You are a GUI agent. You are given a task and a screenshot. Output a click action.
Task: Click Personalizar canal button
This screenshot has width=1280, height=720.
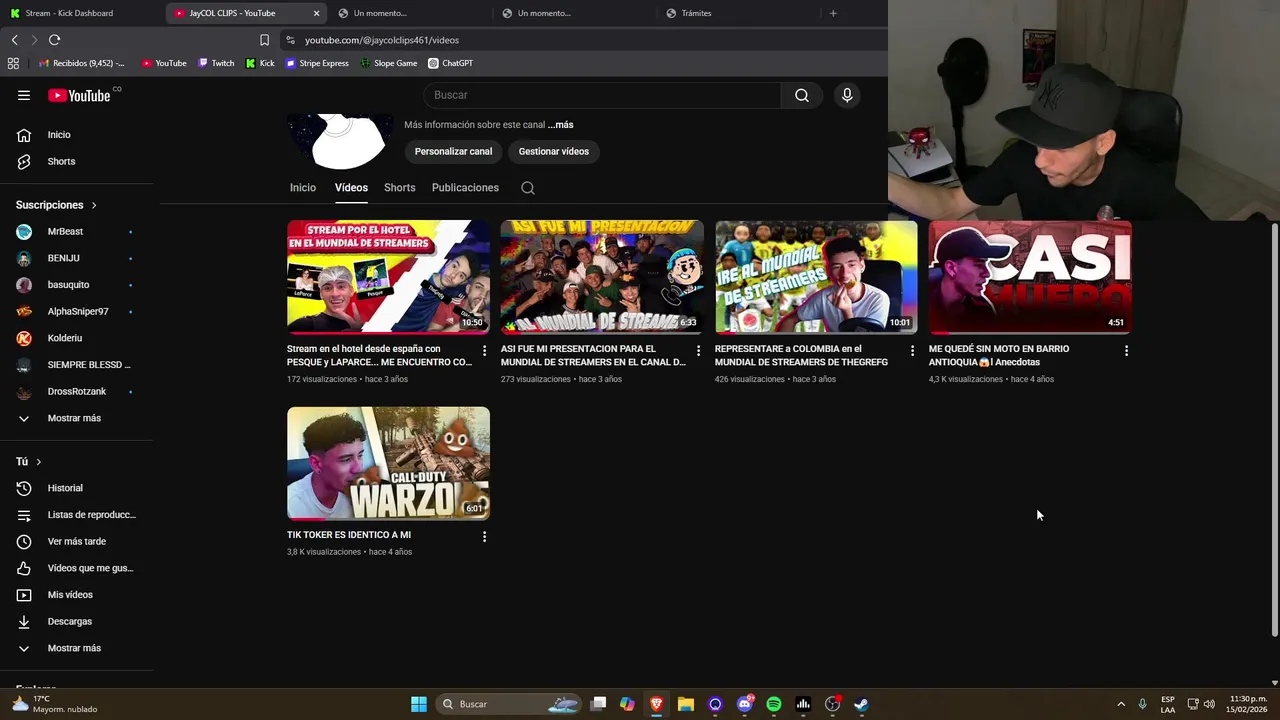453,152
